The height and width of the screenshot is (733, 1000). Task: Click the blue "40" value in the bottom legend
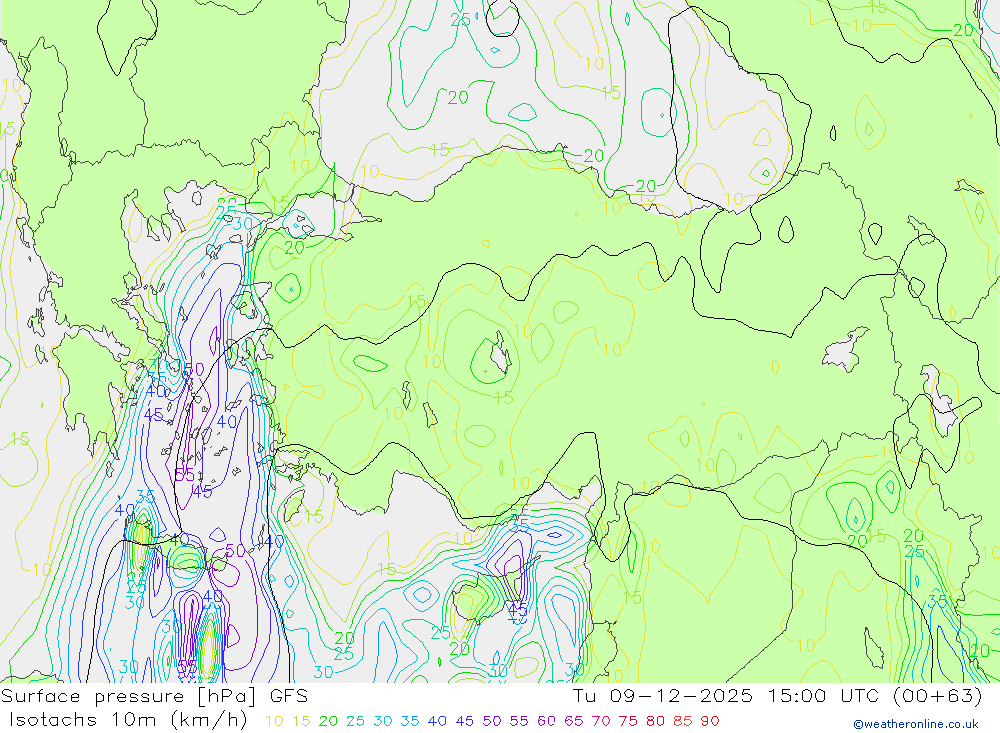click(437, 722)
